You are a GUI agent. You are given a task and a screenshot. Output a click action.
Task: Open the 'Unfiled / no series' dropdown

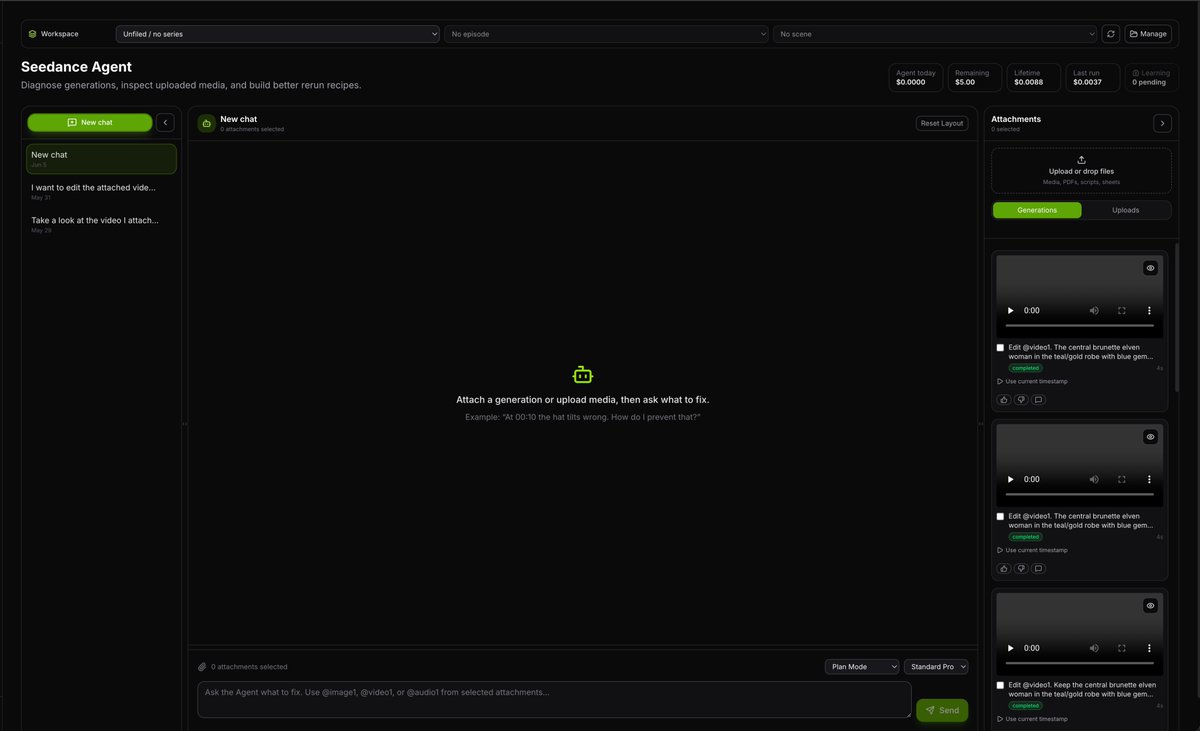[x=278, y=34]
